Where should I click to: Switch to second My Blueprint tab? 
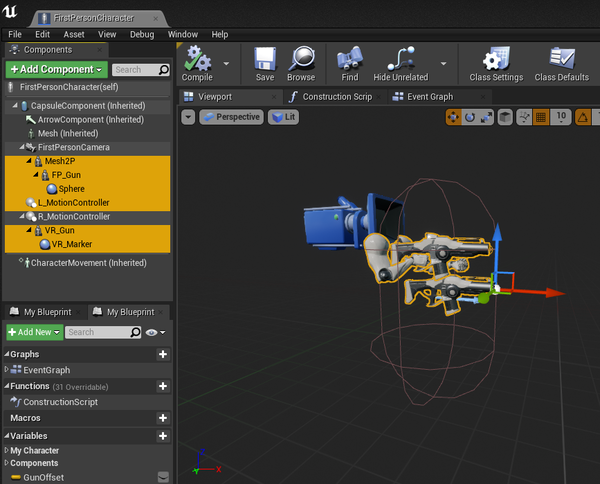[x=130, y=312]
